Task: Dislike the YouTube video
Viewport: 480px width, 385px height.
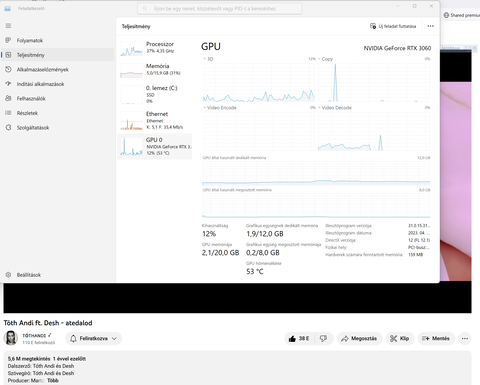Action: 323,338
